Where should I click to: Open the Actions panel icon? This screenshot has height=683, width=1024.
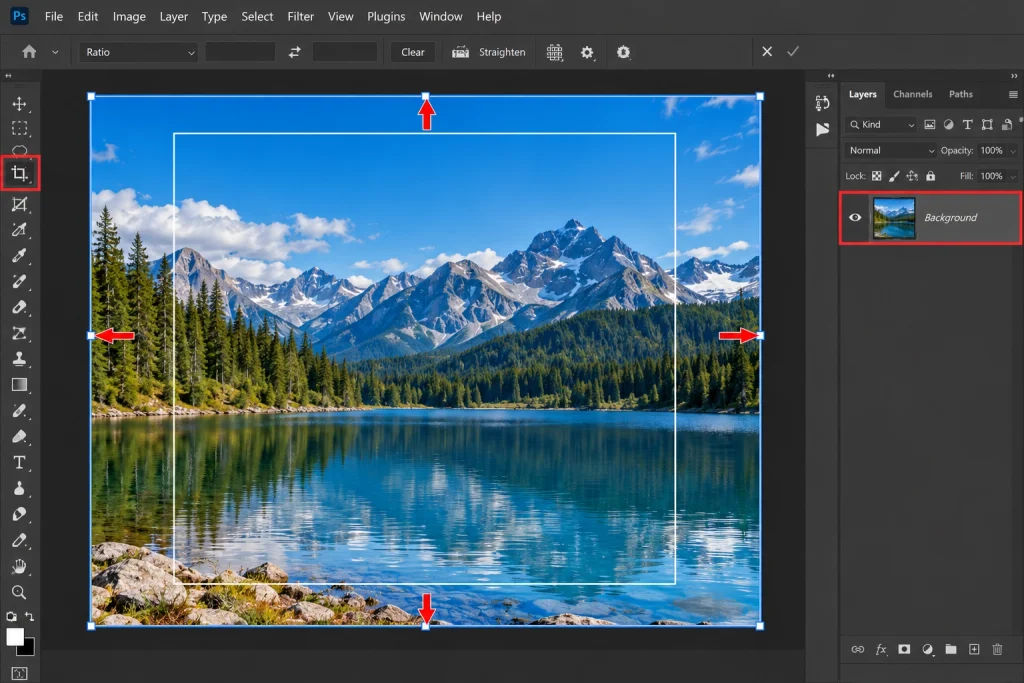[x=822, y=129]
